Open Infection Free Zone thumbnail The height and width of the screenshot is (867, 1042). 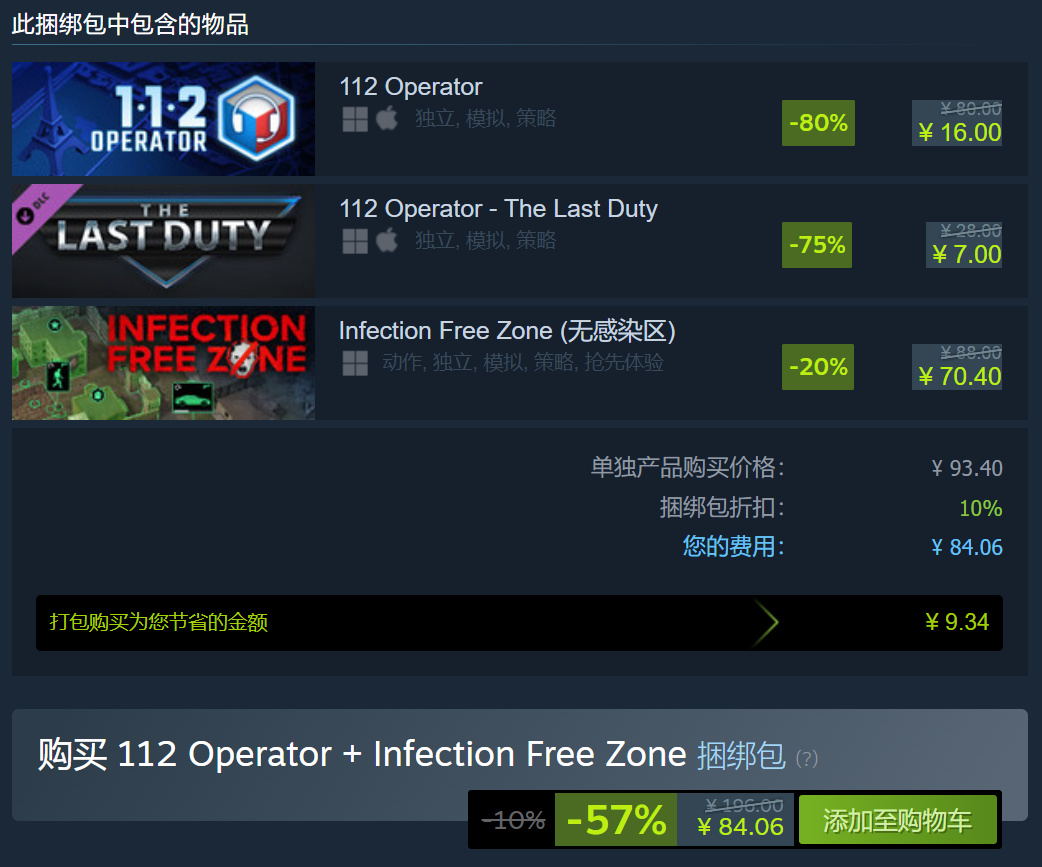point(163,363)
